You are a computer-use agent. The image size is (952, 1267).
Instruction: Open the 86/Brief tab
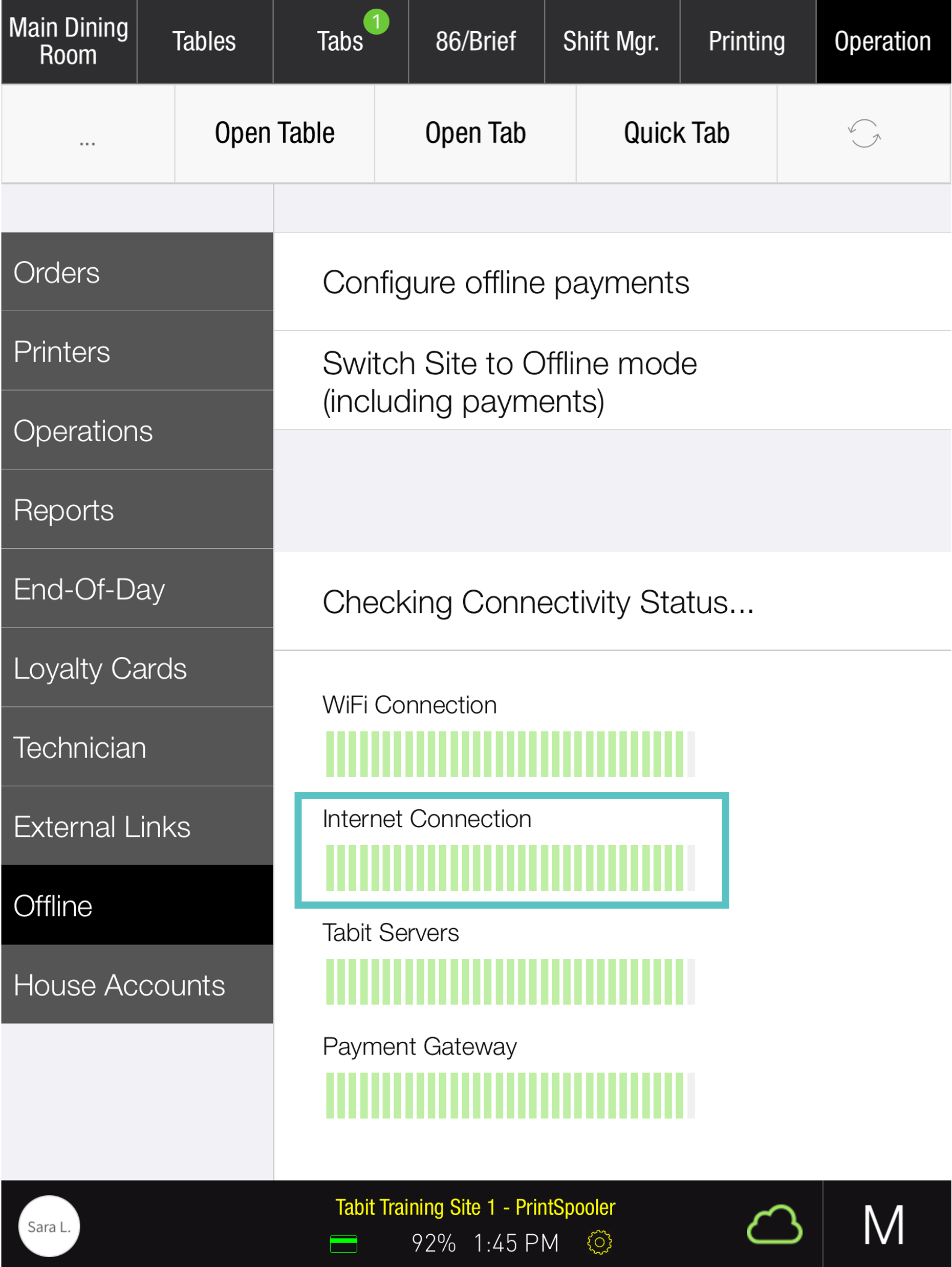click(475, 42)
